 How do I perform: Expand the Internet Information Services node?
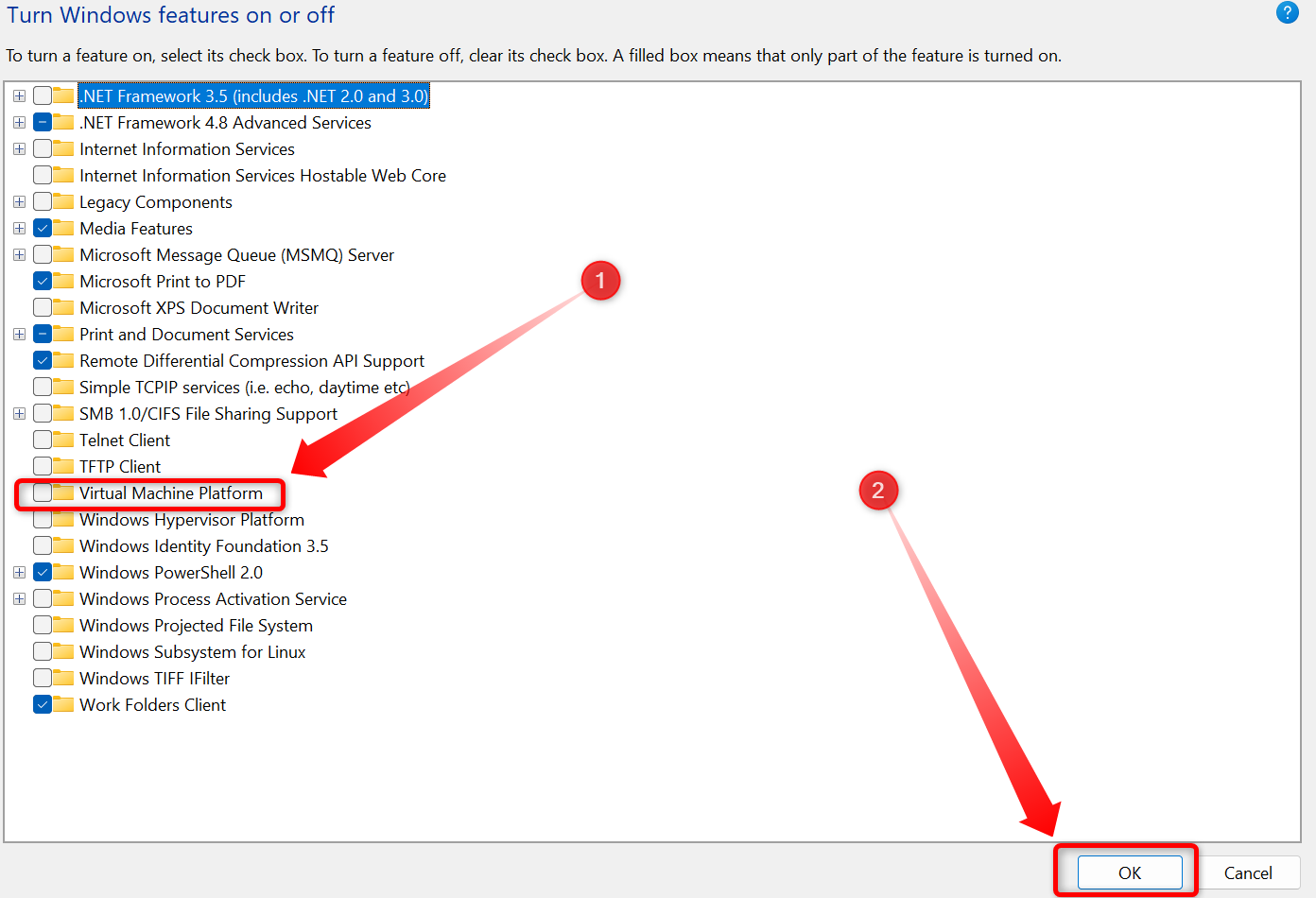tap(19, 148)
